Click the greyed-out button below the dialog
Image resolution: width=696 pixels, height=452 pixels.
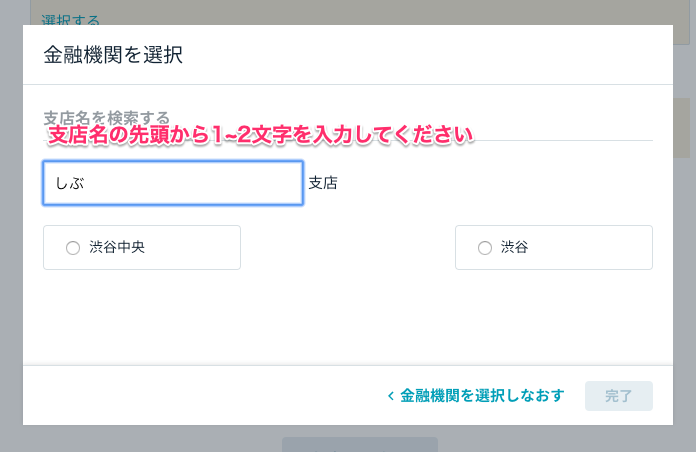(x=360, y=444)
